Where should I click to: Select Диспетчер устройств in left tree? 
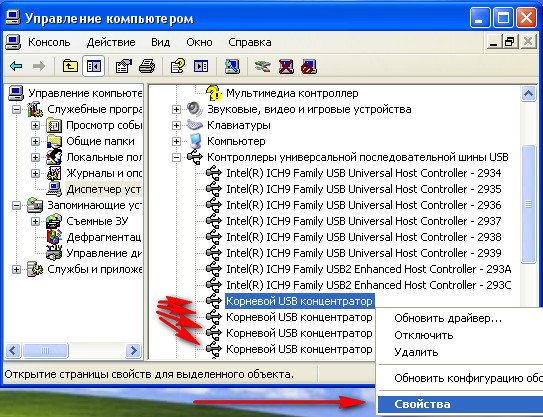click(103, 189)
